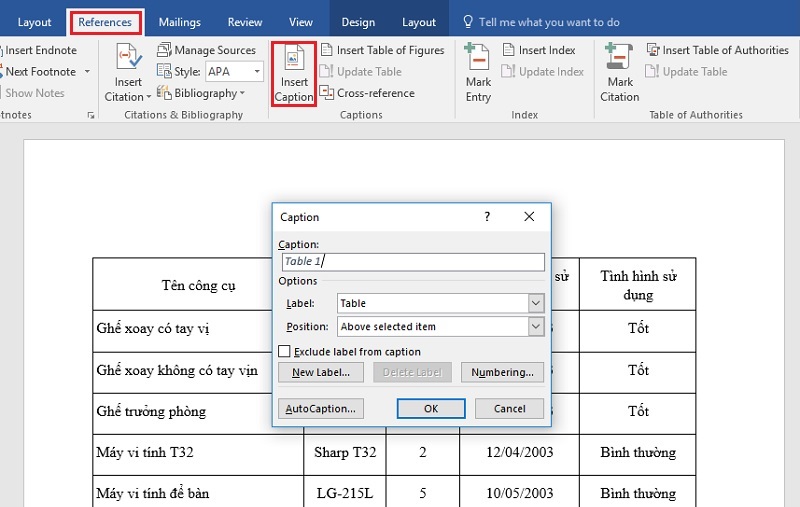
Task: Click Insert Caption in the ribbon
Action: [x=294, y=74]
